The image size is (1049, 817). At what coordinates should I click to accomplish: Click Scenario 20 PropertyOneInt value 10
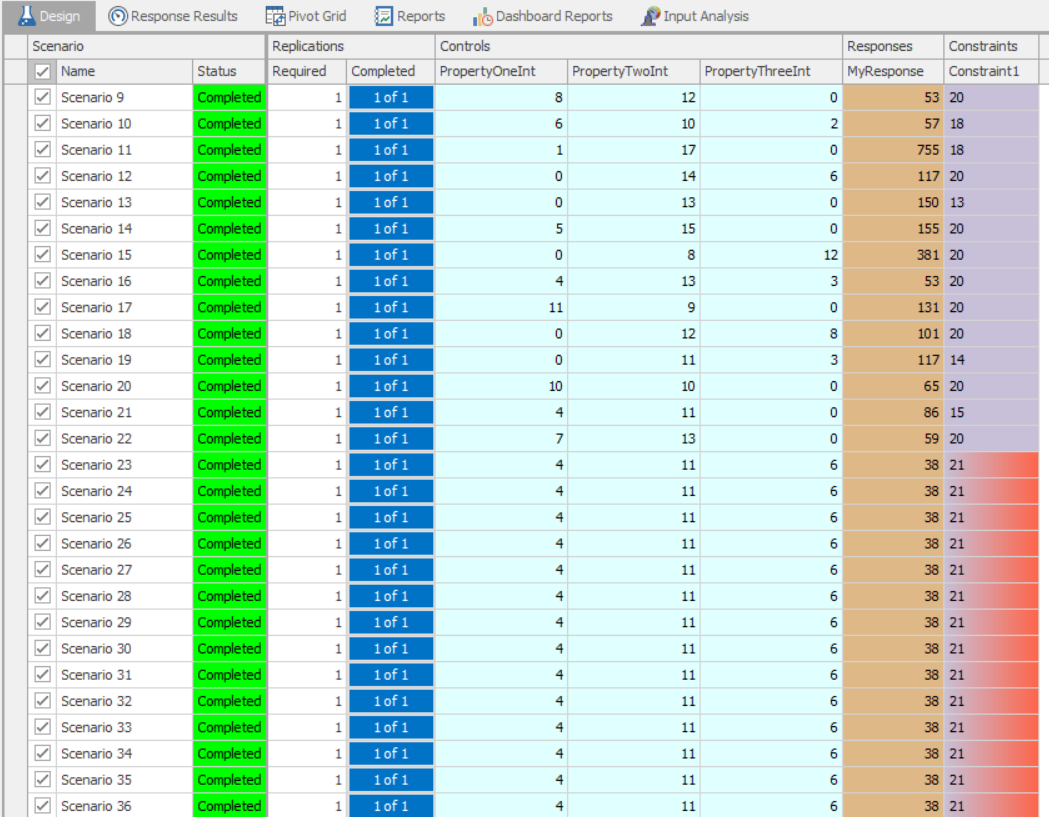point(501,386)
